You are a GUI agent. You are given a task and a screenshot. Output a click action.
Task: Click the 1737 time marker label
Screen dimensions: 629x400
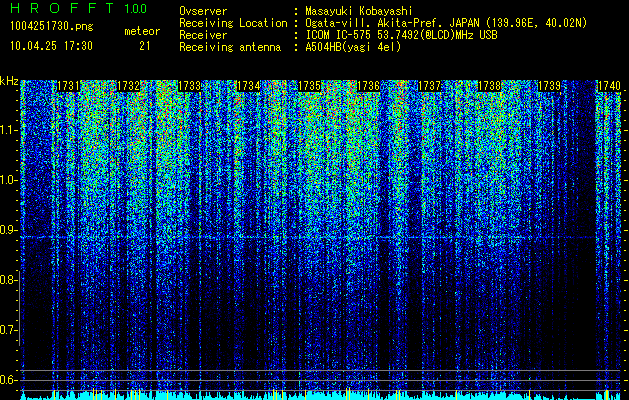click(x=429, y=86)
